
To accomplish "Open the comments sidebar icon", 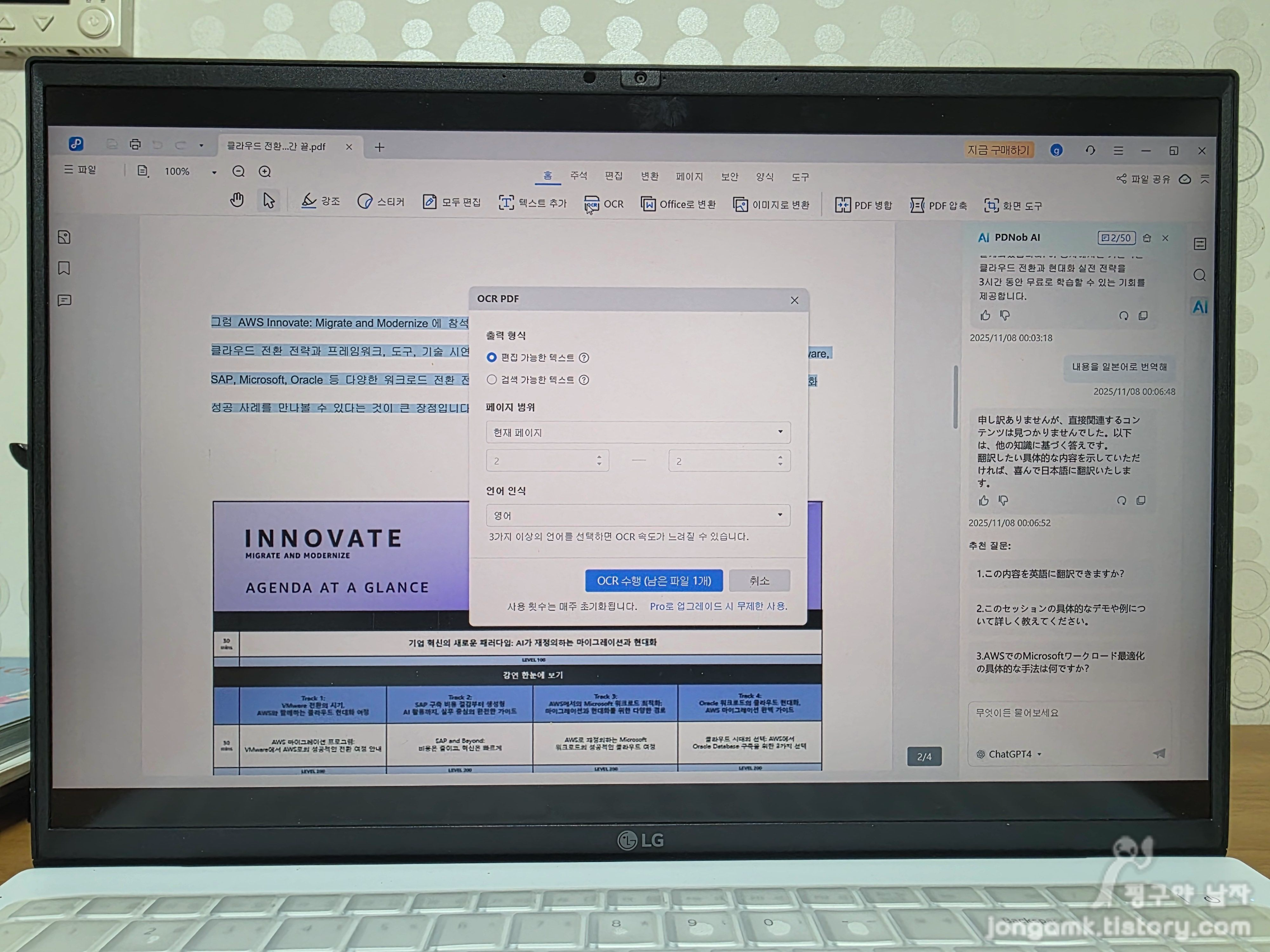I will tap(64, 300).
